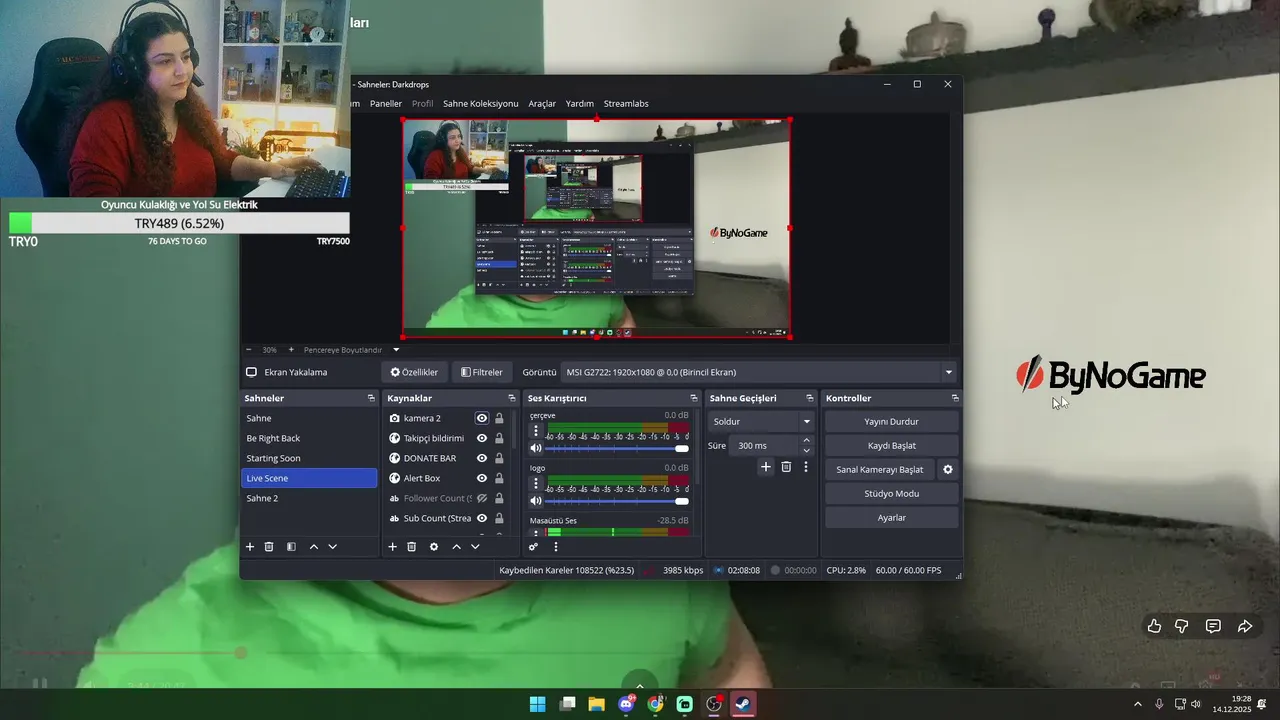The image size is (1280, 720).
Task: Open the Profil menu
Action: click(x=423, y=103)
